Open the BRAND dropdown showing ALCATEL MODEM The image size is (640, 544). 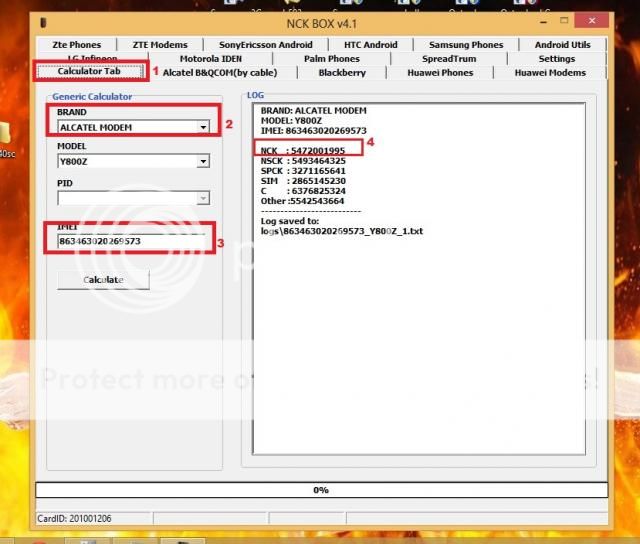click(x=133, y=128)
